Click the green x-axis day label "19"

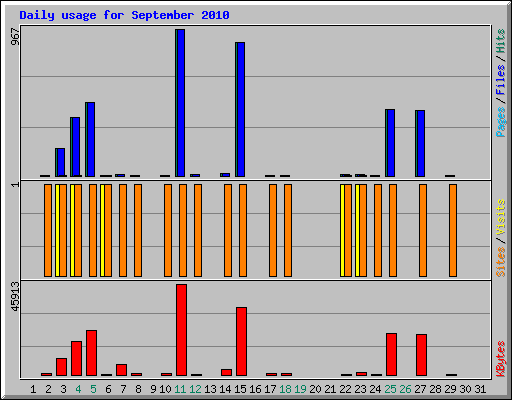[x=300, y=389]
